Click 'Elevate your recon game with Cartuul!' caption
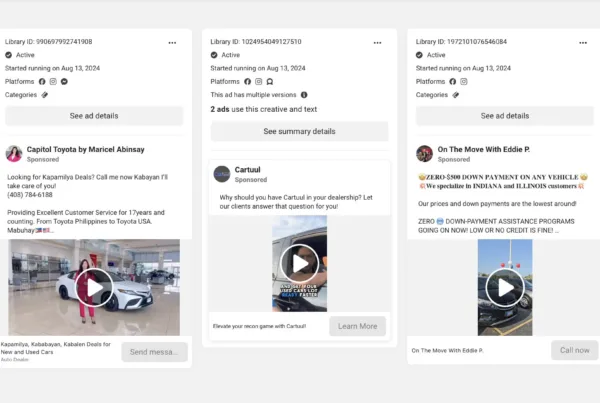 coord(259,326)
